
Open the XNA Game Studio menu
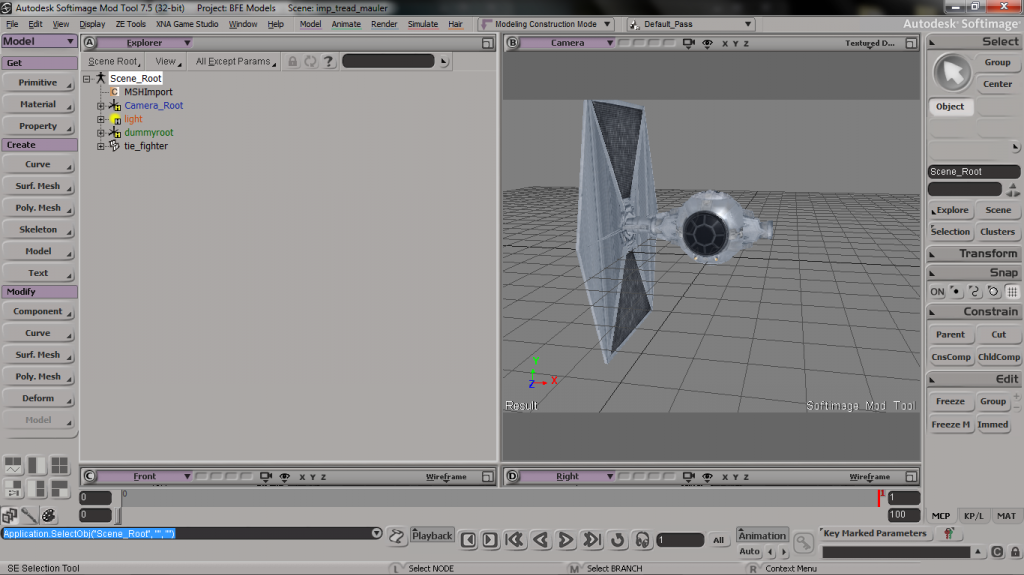click(x=187, y=24)
